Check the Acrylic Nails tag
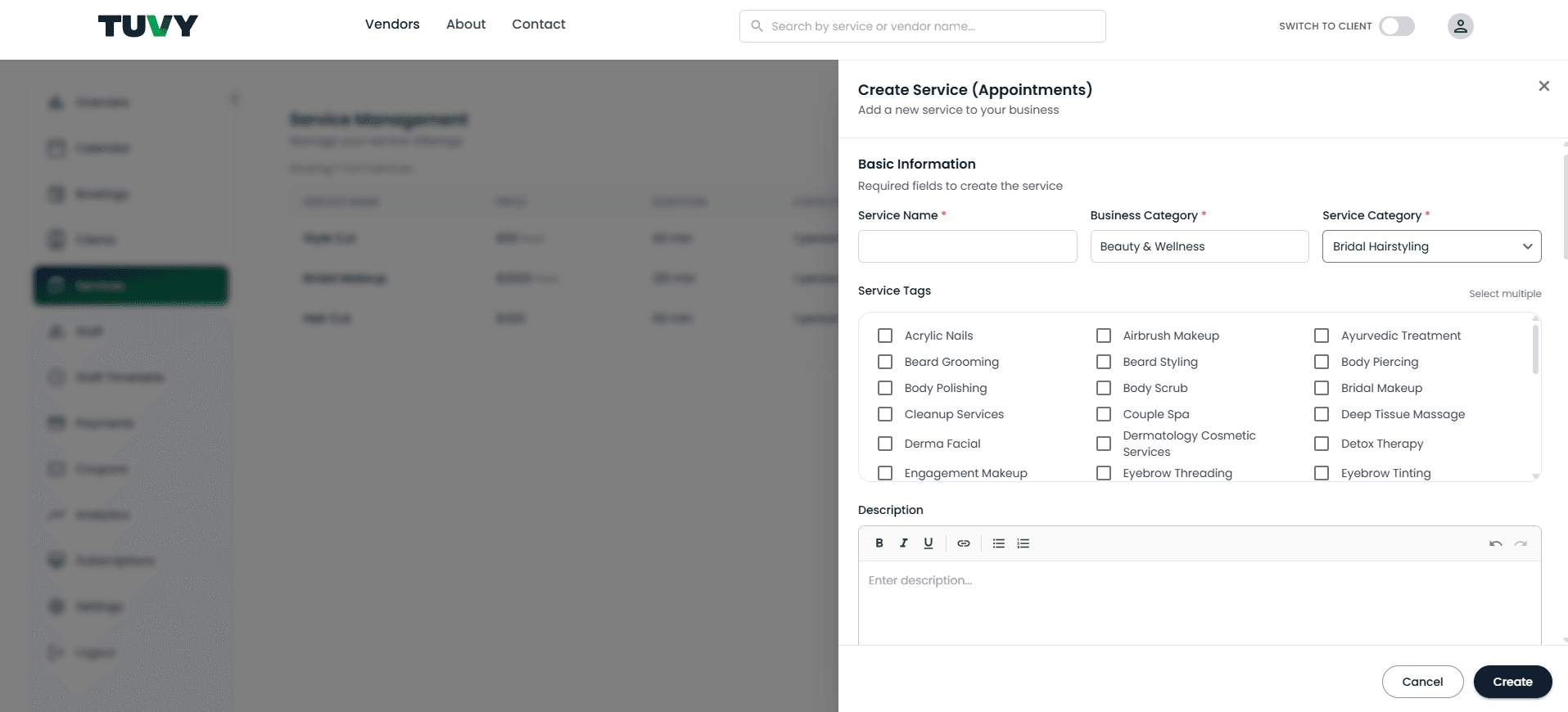Viewport: 1568px width, 712px height. point(885,336)
